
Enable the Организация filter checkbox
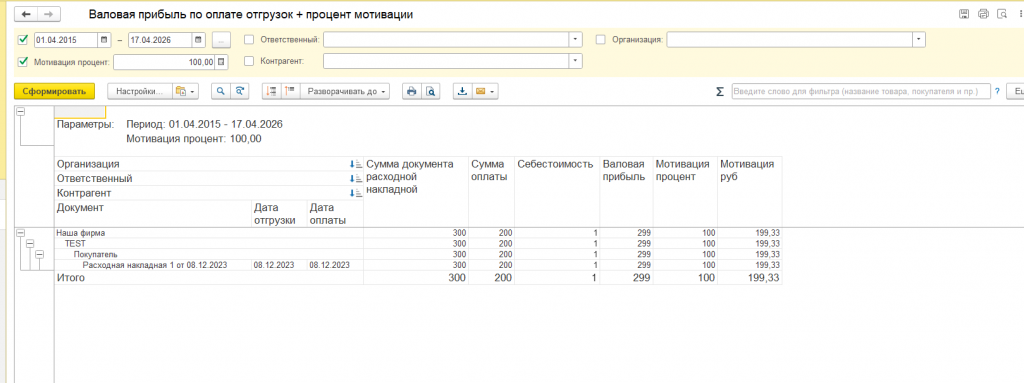coord(601,40)
